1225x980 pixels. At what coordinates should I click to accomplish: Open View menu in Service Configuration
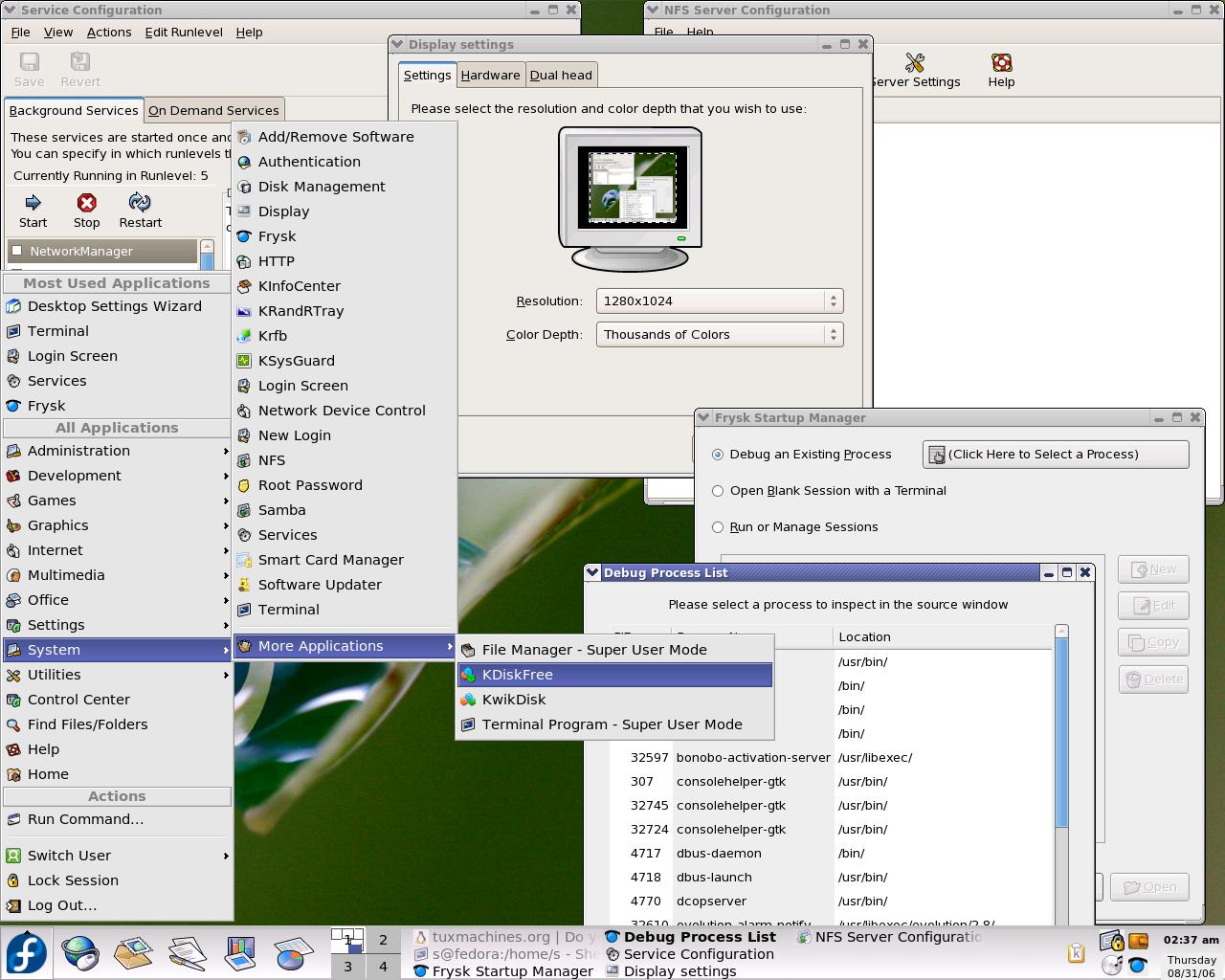click(58, 32)
